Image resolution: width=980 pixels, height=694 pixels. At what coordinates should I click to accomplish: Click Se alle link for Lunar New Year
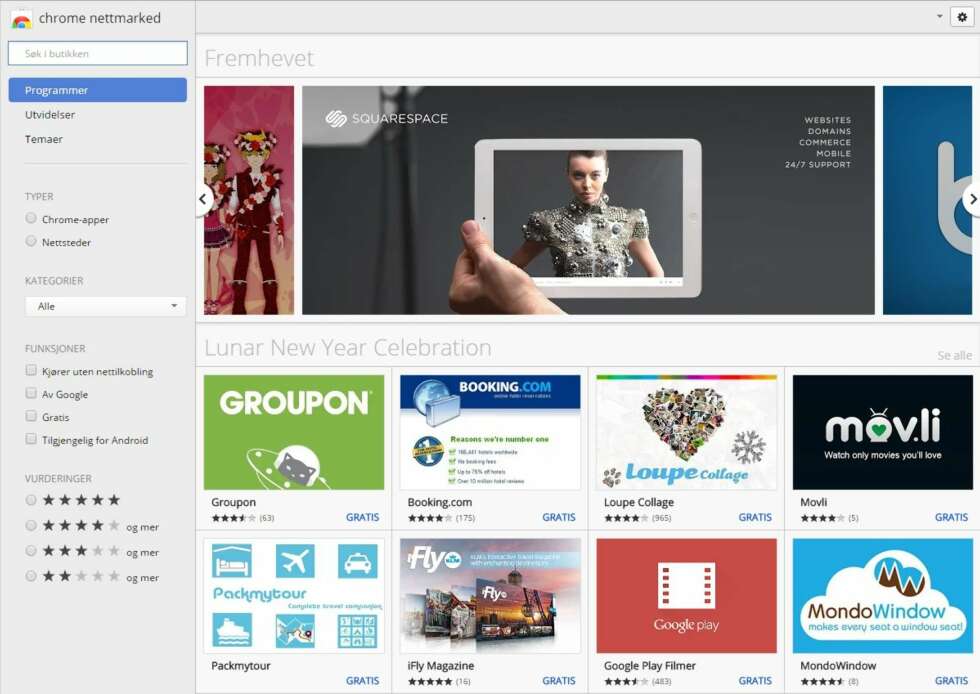[x=954, y=355]
